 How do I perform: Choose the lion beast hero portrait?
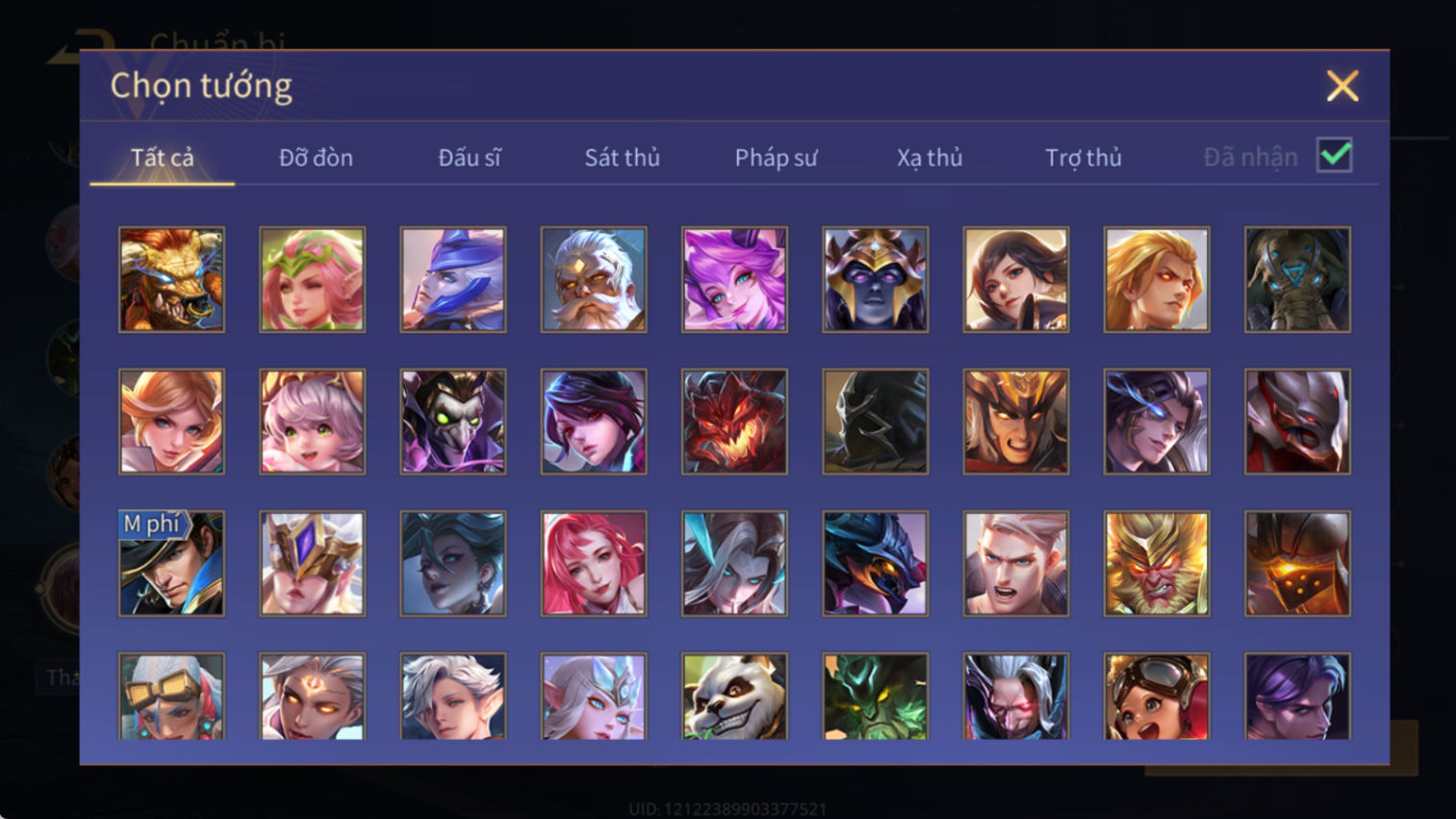tap(171, 280)
